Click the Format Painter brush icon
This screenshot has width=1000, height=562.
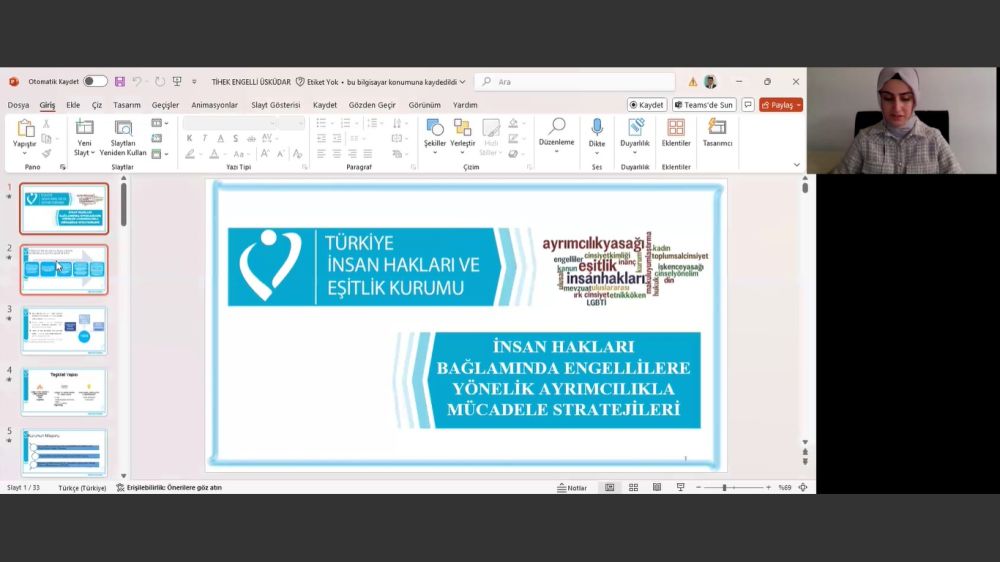point(46,153)
